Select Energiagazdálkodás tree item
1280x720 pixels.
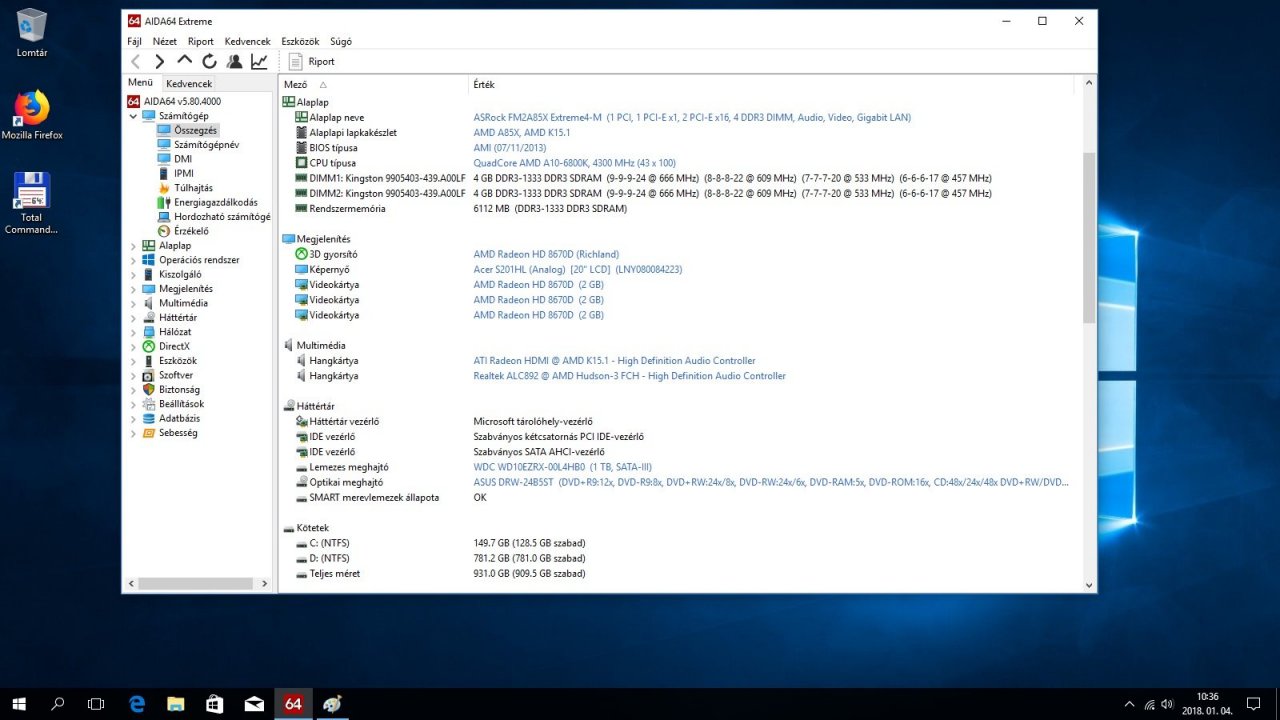coord(215,202)
